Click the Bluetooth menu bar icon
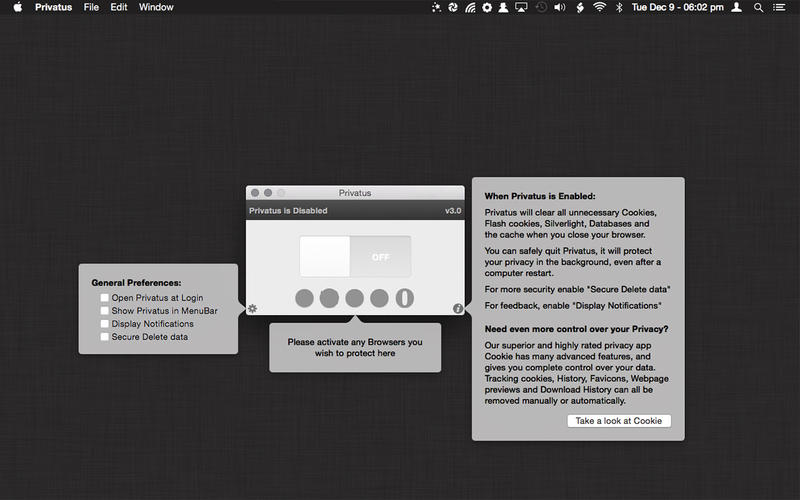The width and height of the screenshot is (800, 500). click(618, 7)
